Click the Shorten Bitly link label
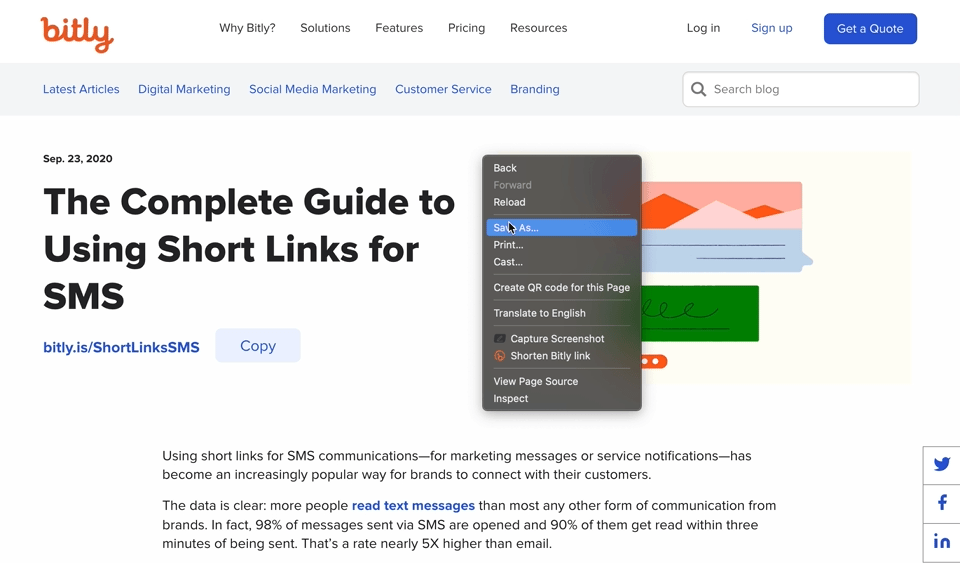960x564 pixels. 550,356
